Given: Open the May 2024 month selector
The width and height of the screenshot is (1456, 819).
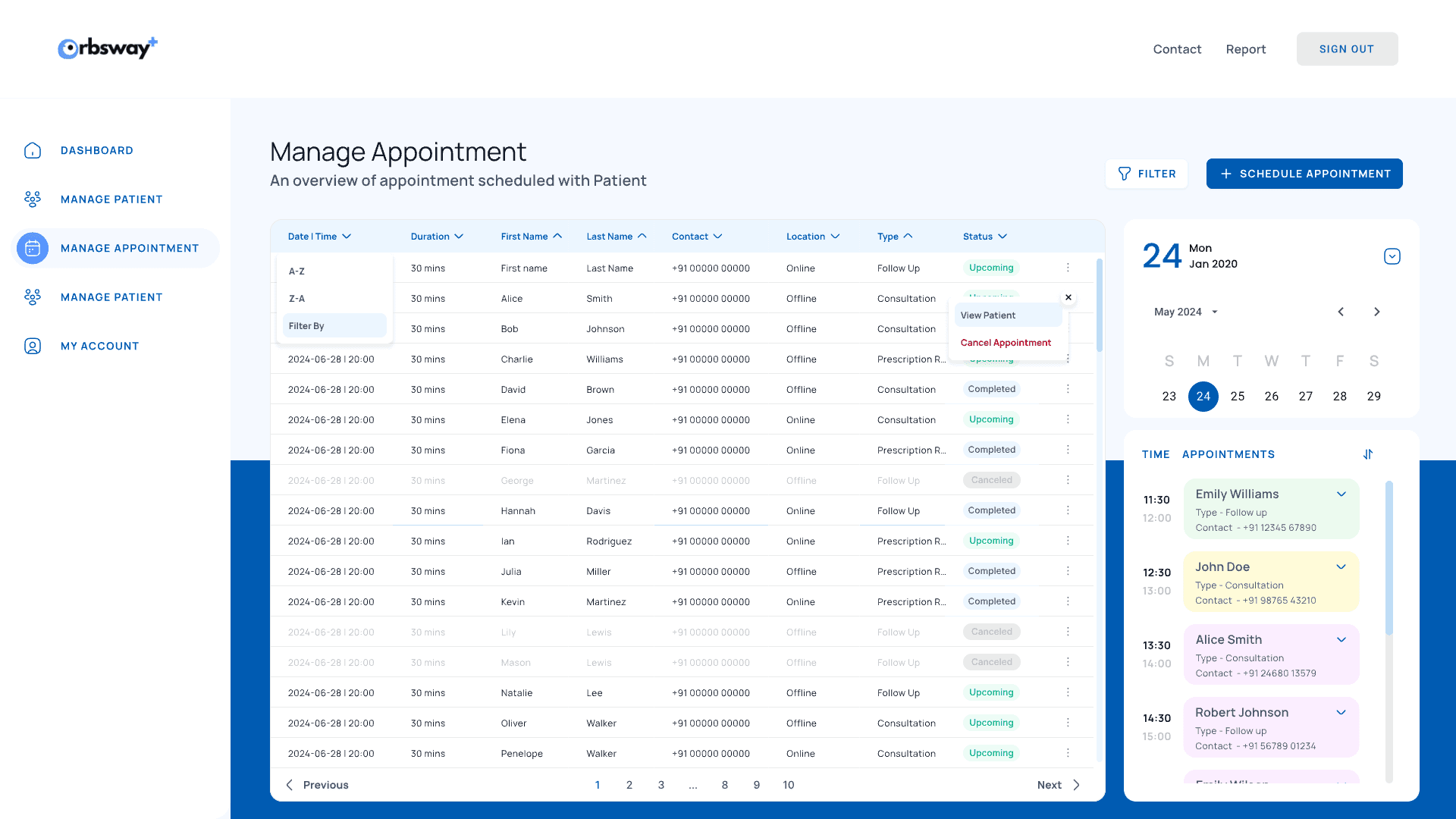Looking at the screenshot, I should 1186,312.
